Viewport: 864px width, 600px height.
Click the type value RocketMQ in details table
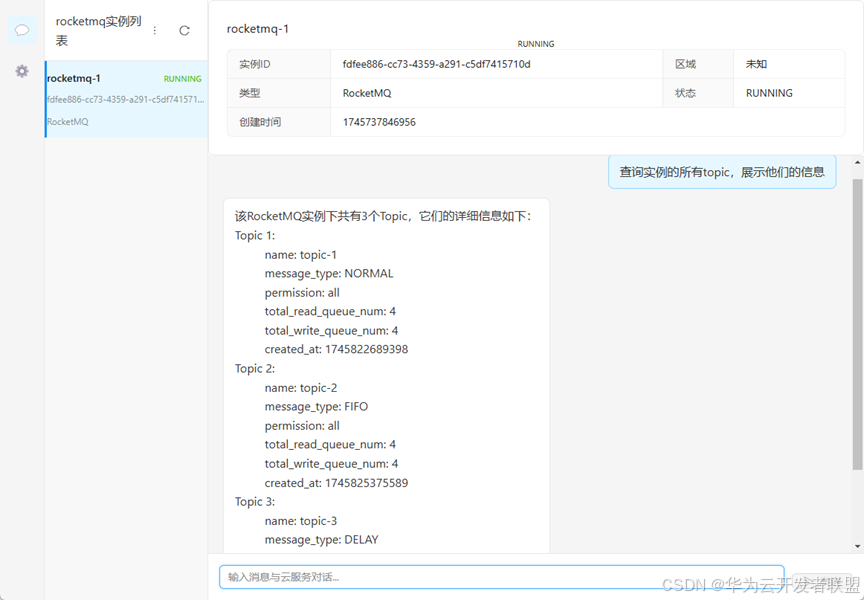coord(367,93)
